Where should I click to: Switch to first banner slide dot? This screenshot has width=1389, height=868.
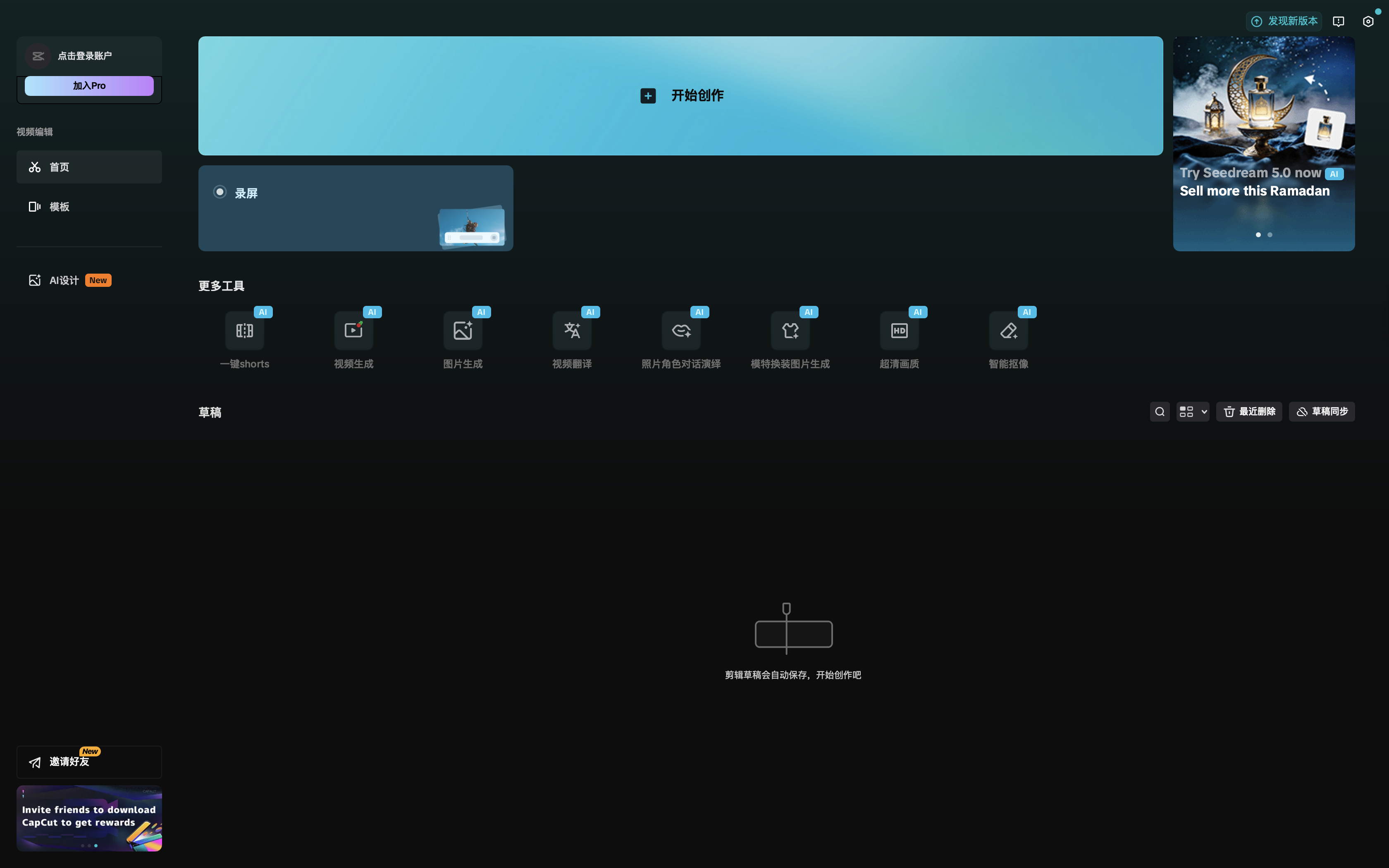1258,235
